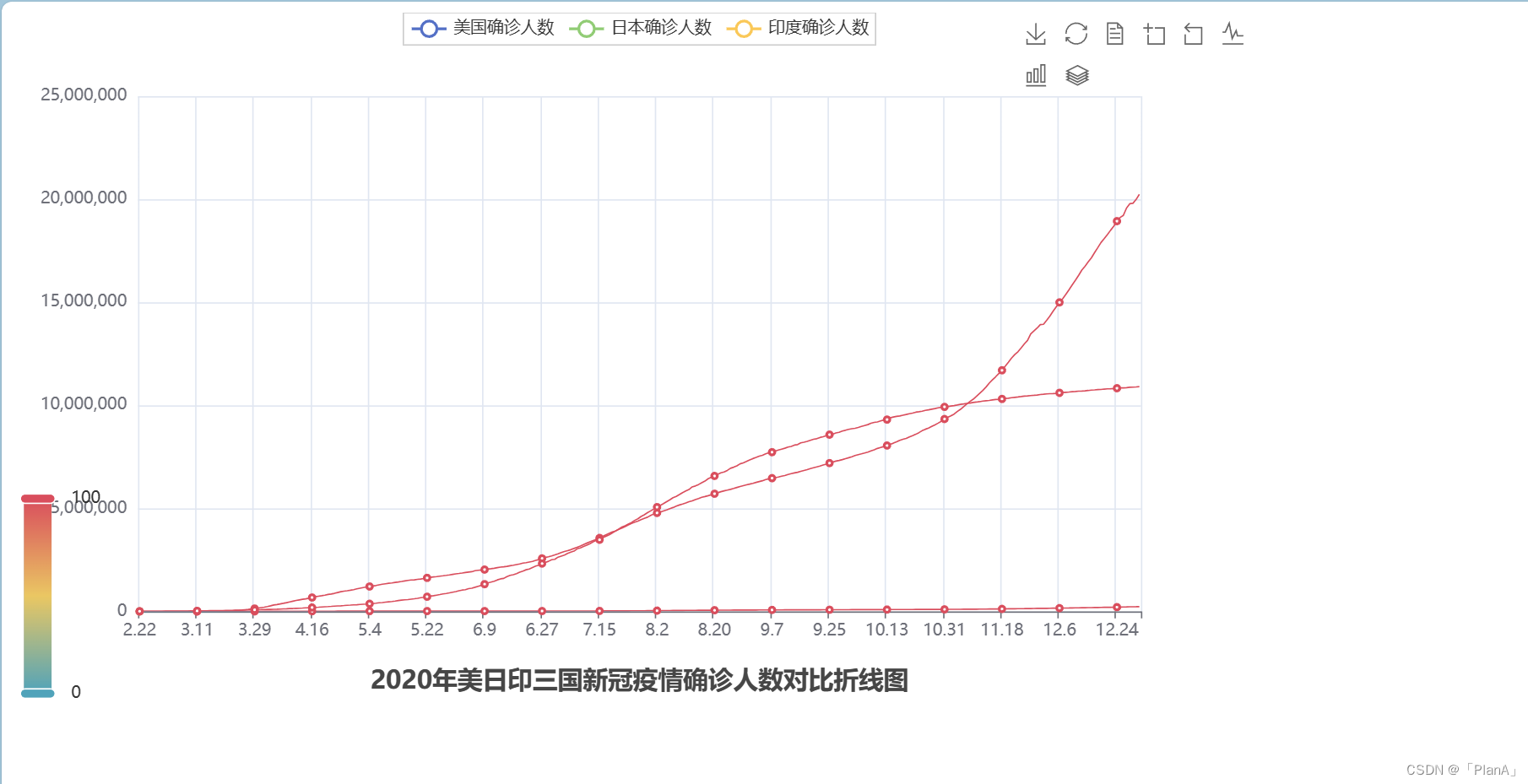
Task: Click the zoom reset back icon
Action: 1193,34
